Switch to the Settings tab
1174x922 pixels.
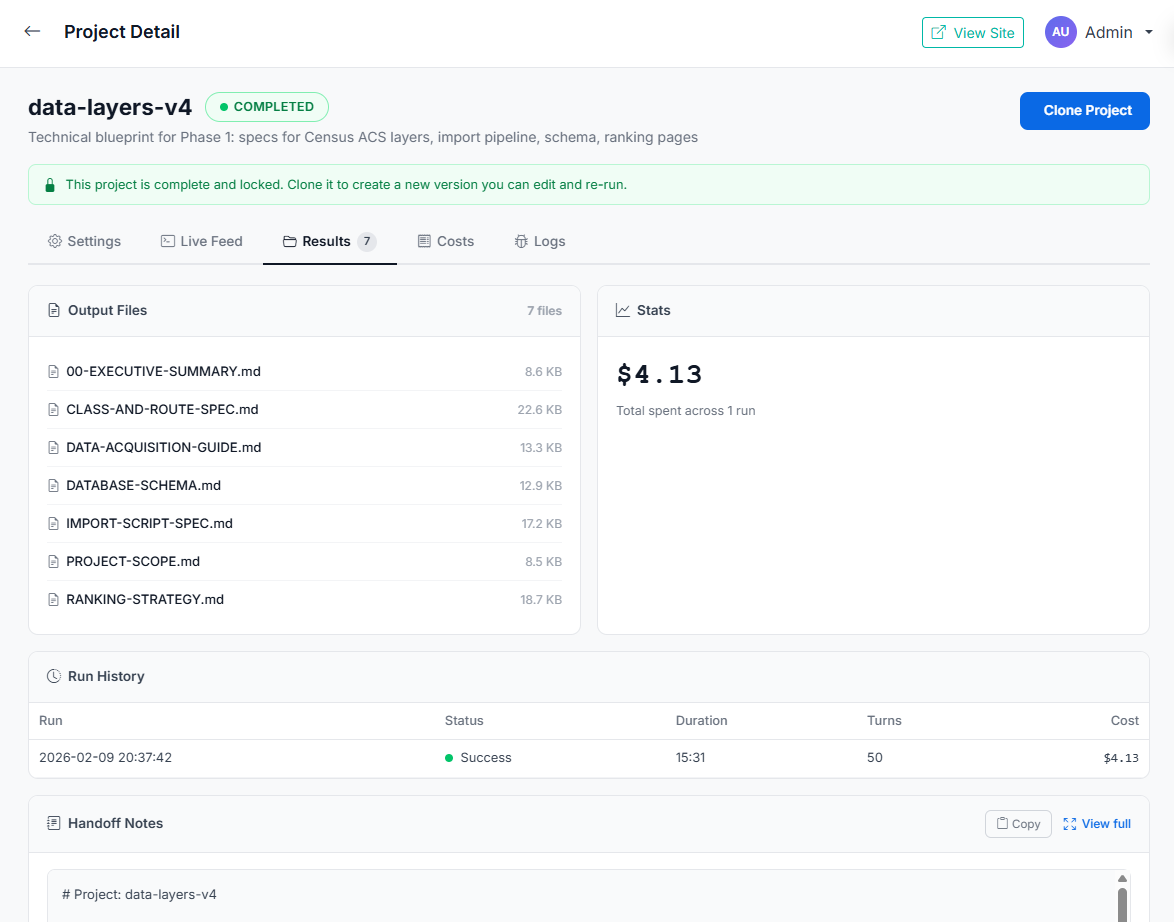click(x=84, y=241)
